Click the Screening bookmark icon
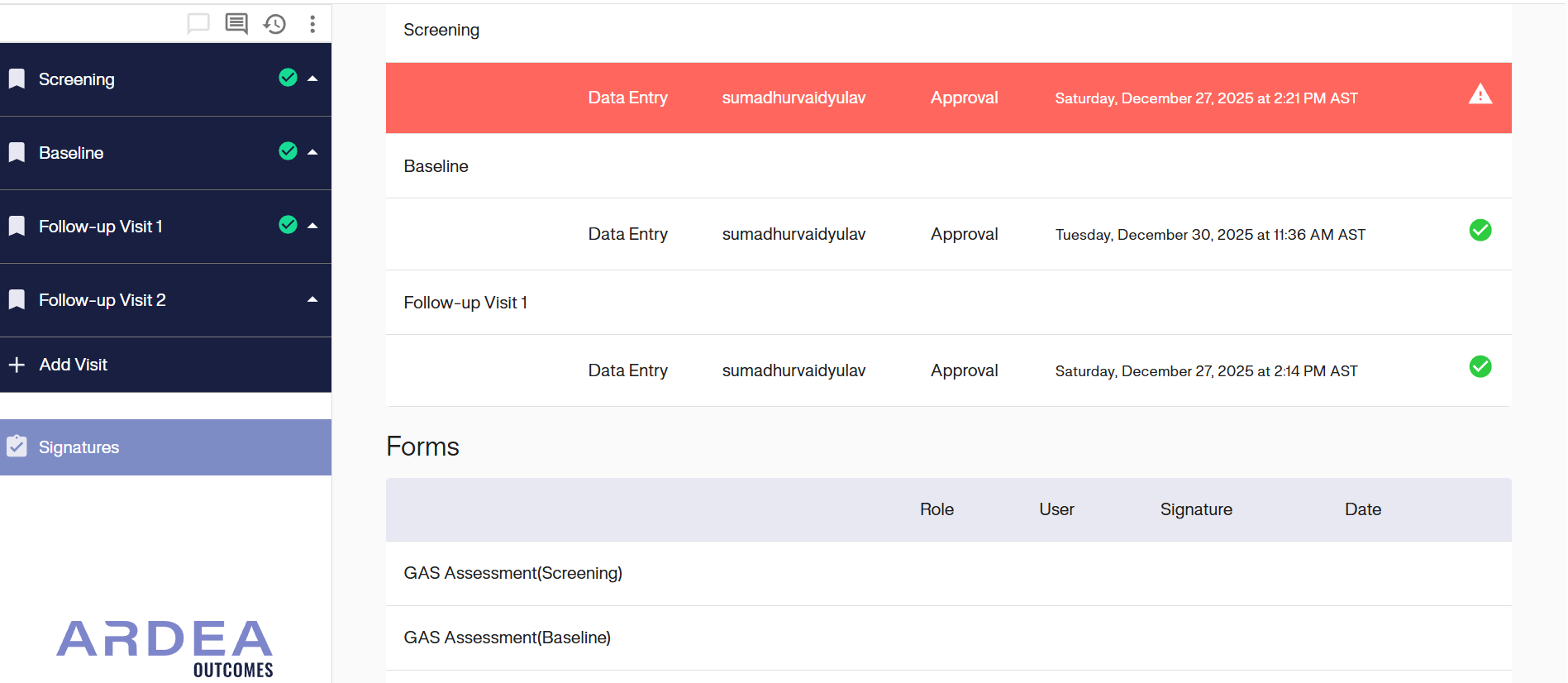Viewport: 1568px width, 683px height. (x=17, y=79)
